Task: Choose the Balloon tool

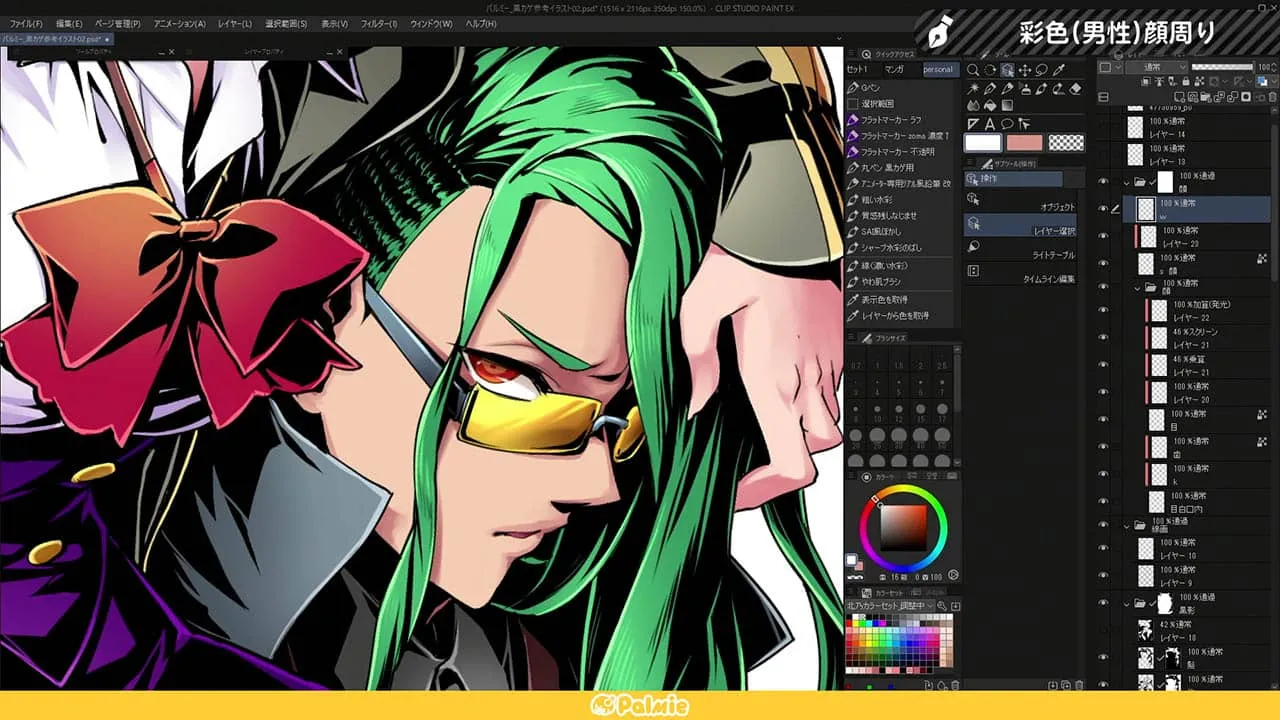Action: click(x=1007, y=124)
